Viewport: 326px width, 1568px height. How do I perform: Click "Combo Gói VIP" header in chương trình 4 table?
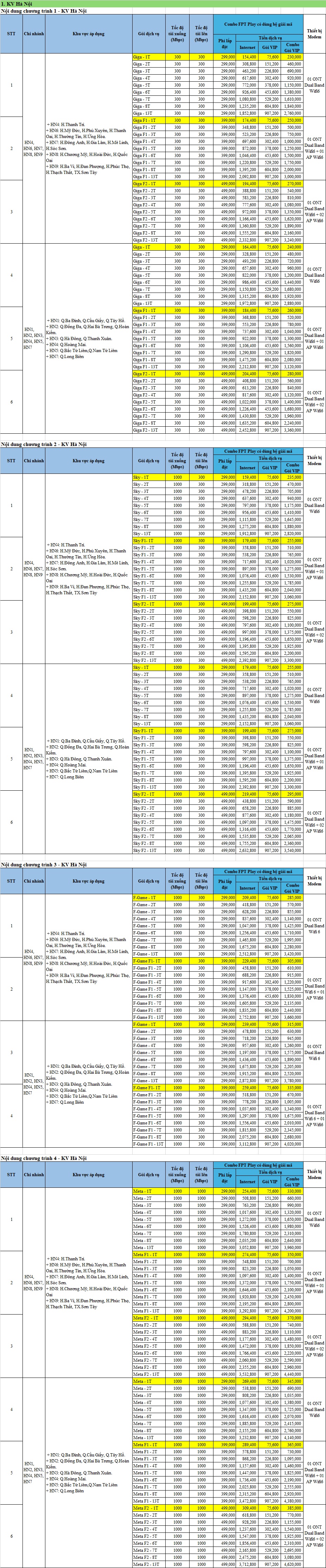(292, 1181)
